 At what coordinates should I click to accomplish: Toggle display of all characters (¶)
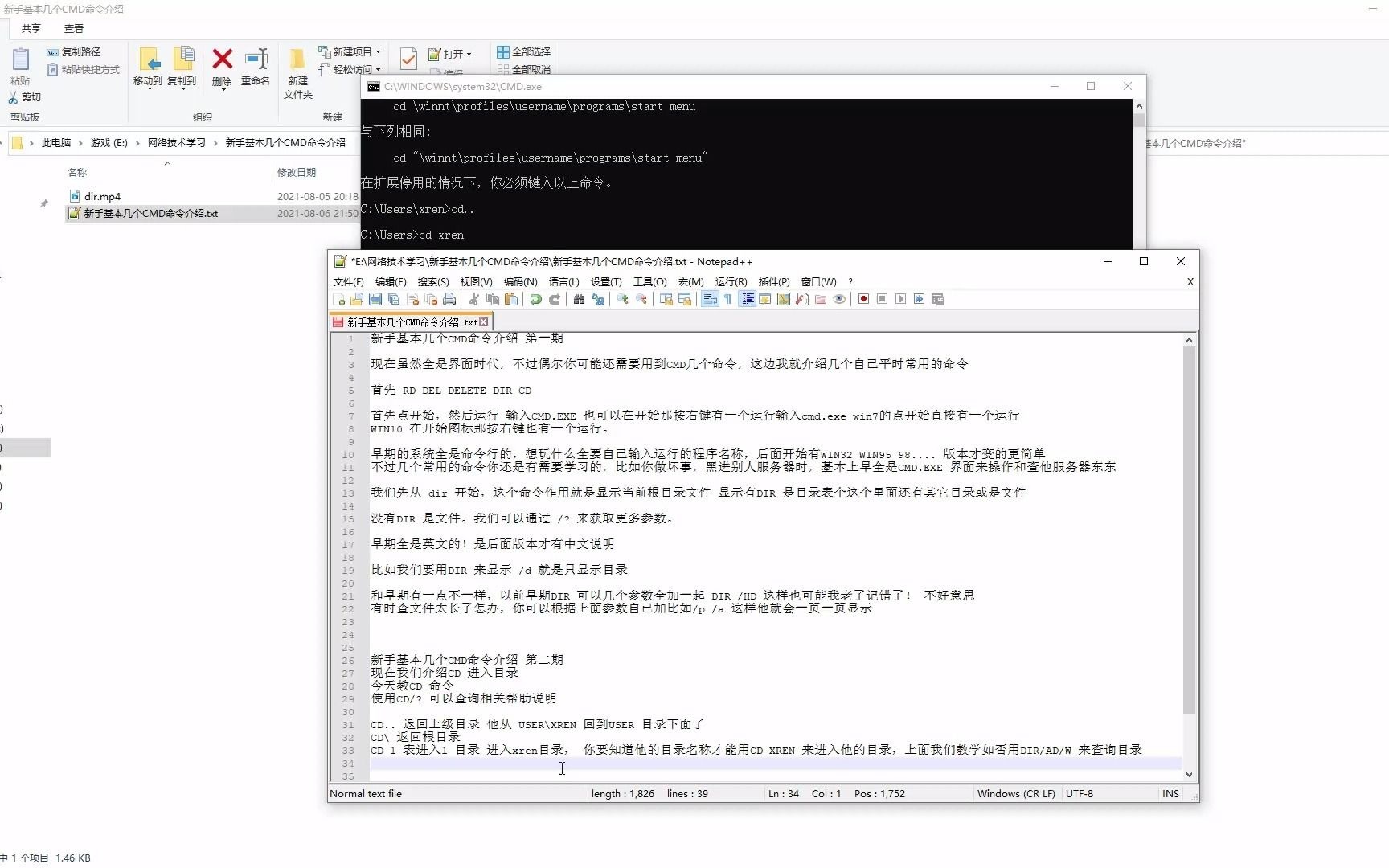(726, 299)
